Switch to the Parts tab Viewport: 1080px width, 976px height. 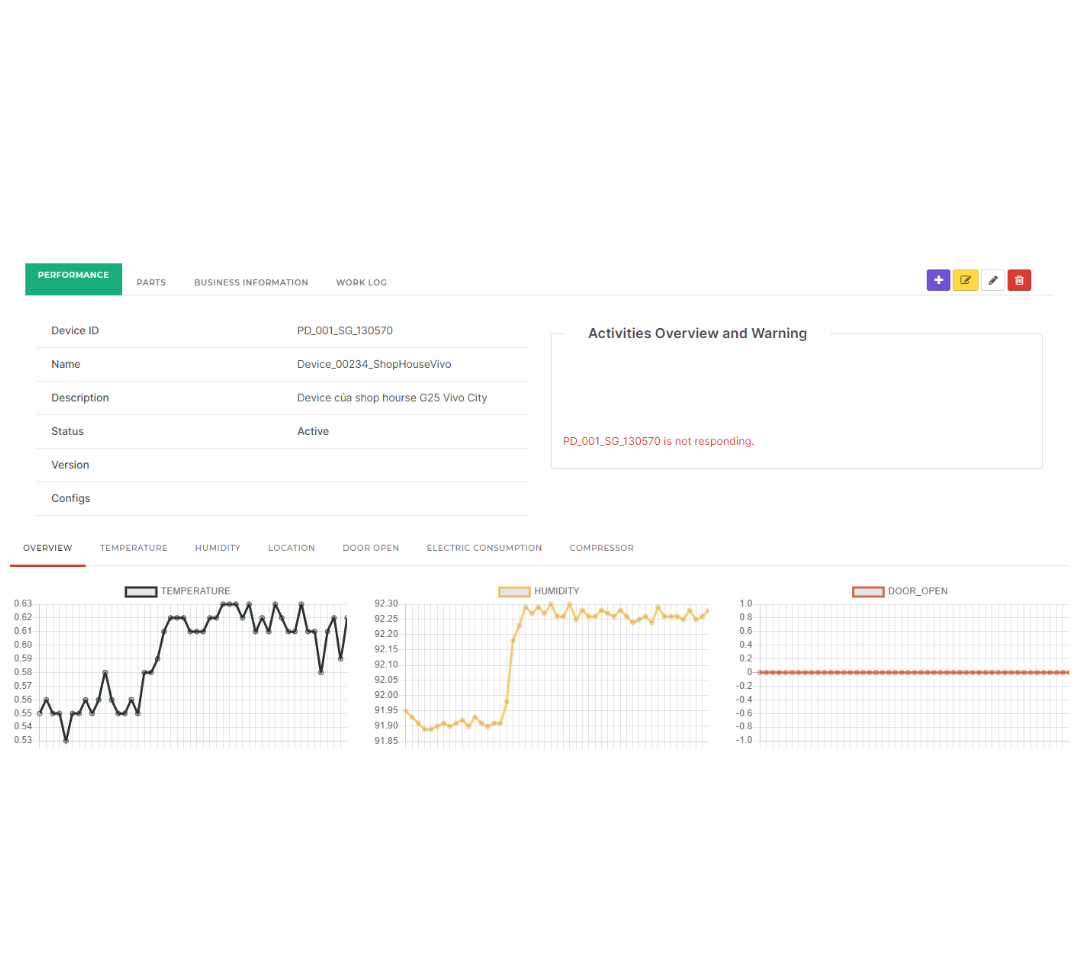(151, 283)
